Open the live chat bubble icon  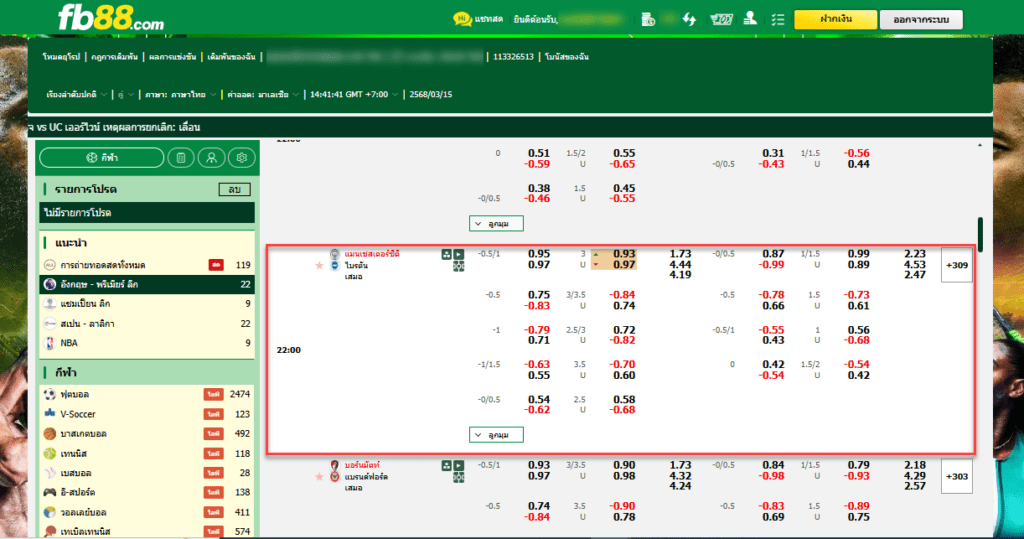point(462,19)
